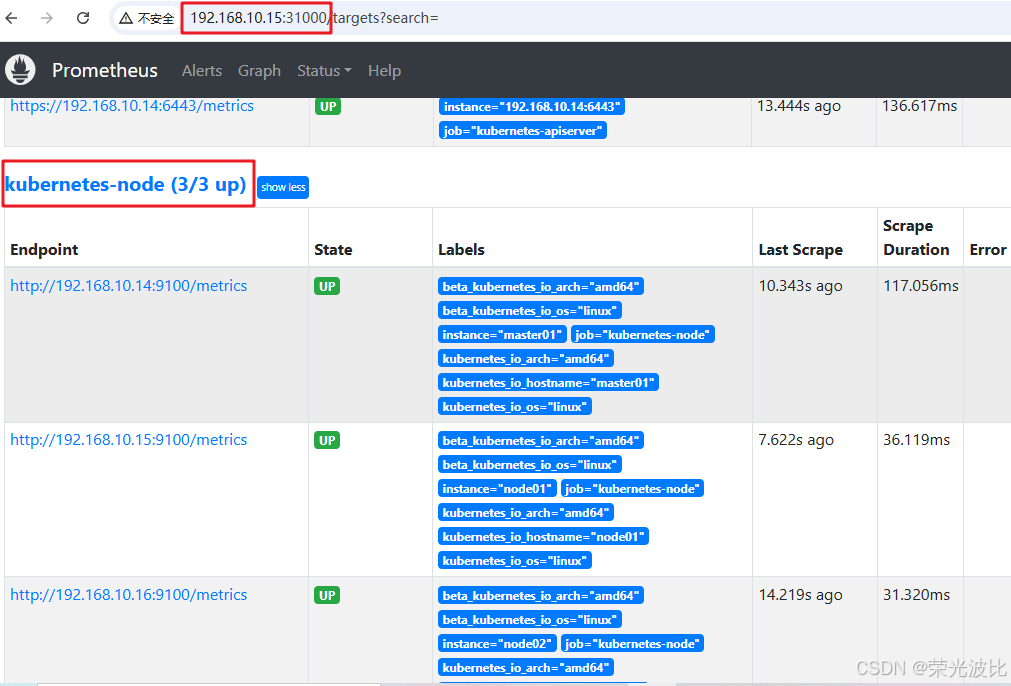Click the State column header

click(x=333, y=250)
